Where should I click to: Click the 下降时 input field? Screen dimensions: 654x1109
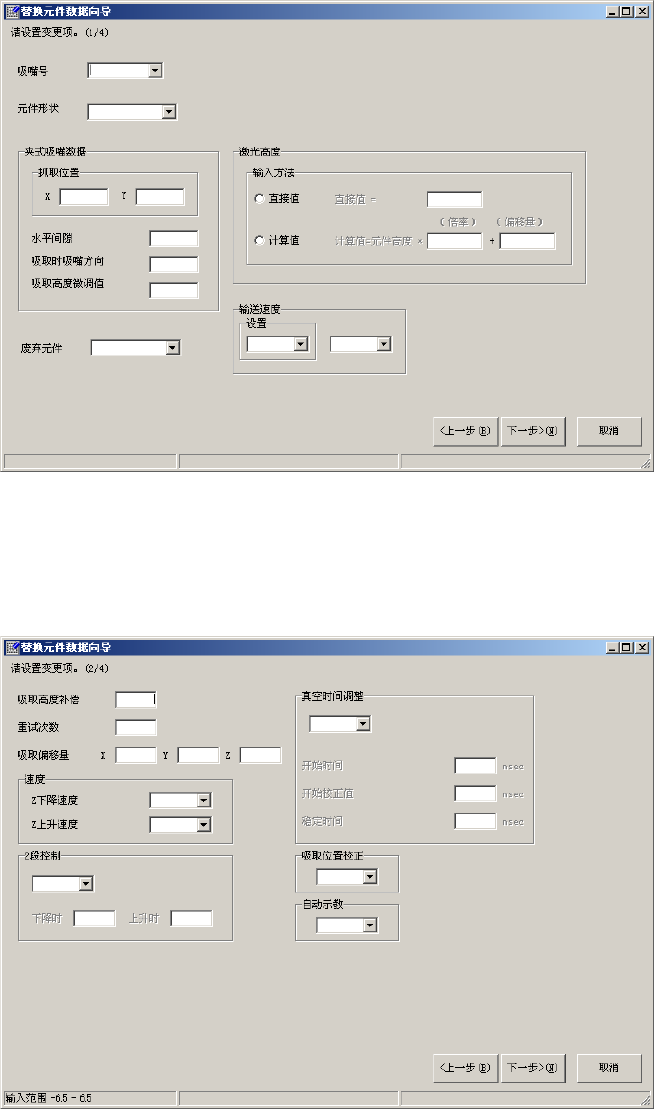(x=95, y=919)
